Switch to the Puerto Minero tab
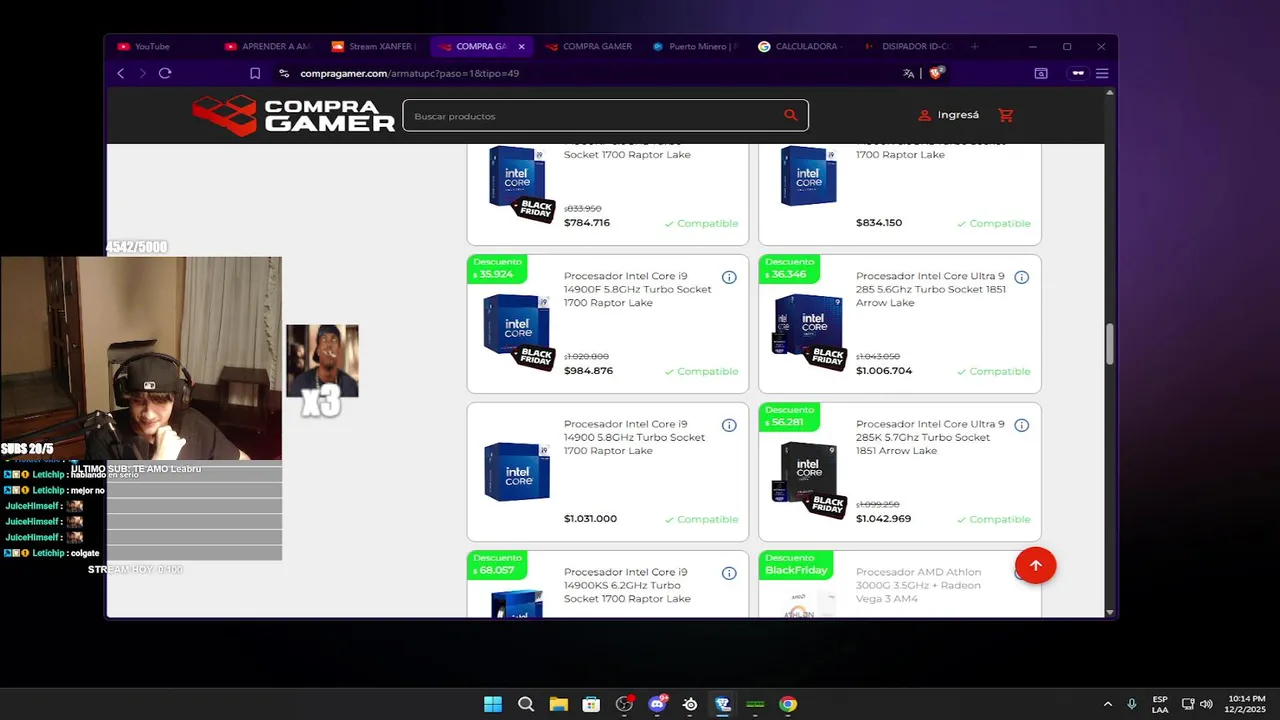The image size is (1280, 720). point(696,46)
